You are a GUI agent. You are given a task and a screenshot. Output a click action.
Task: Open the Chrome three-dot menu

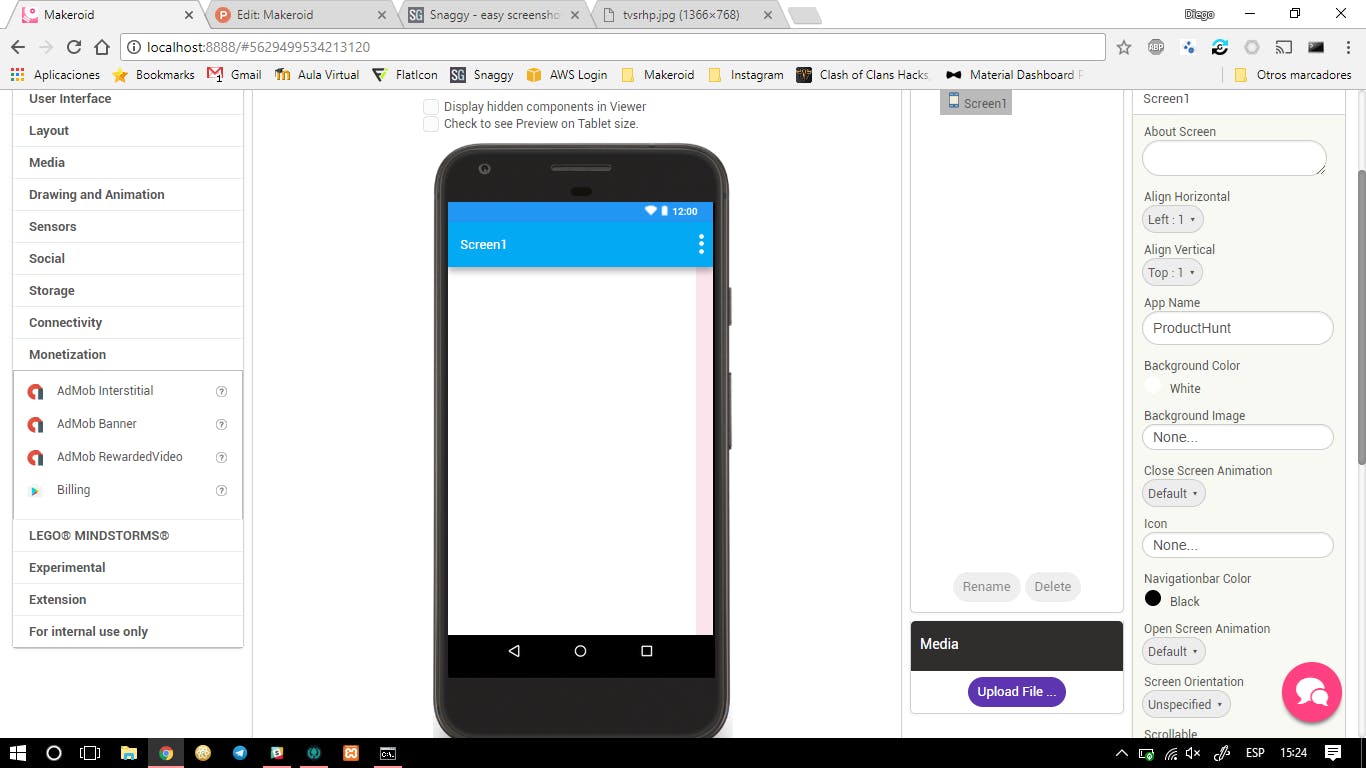1346,47
